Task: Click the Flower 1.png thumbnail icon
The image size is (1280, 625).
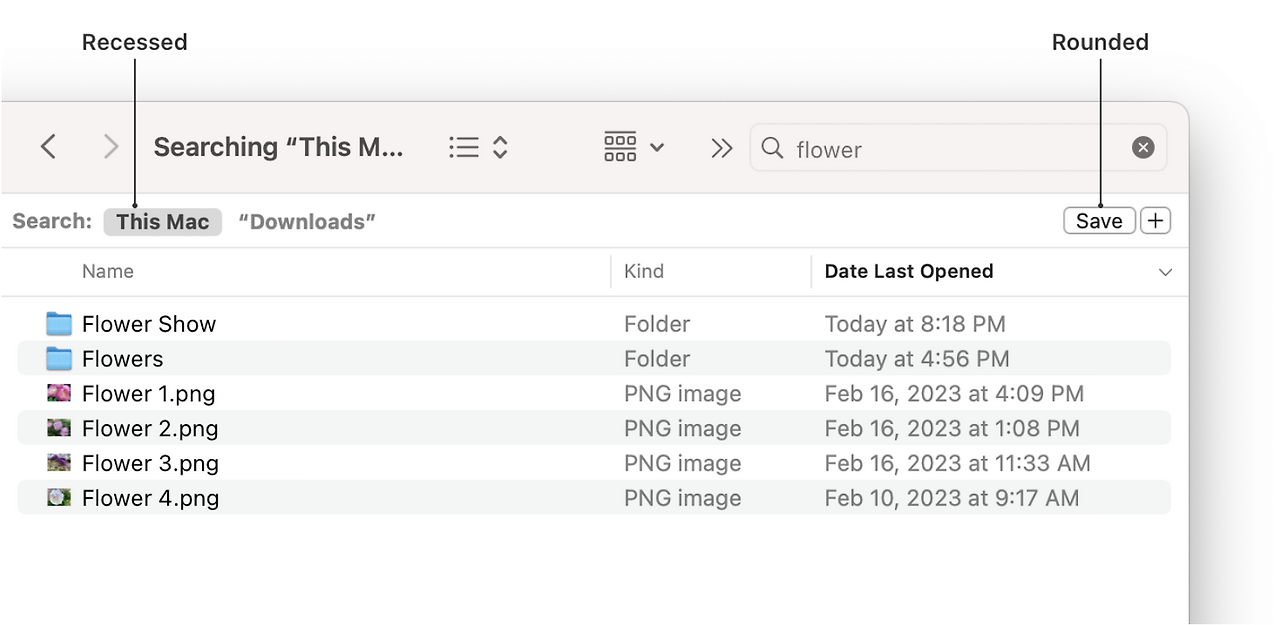Action: 60,393
